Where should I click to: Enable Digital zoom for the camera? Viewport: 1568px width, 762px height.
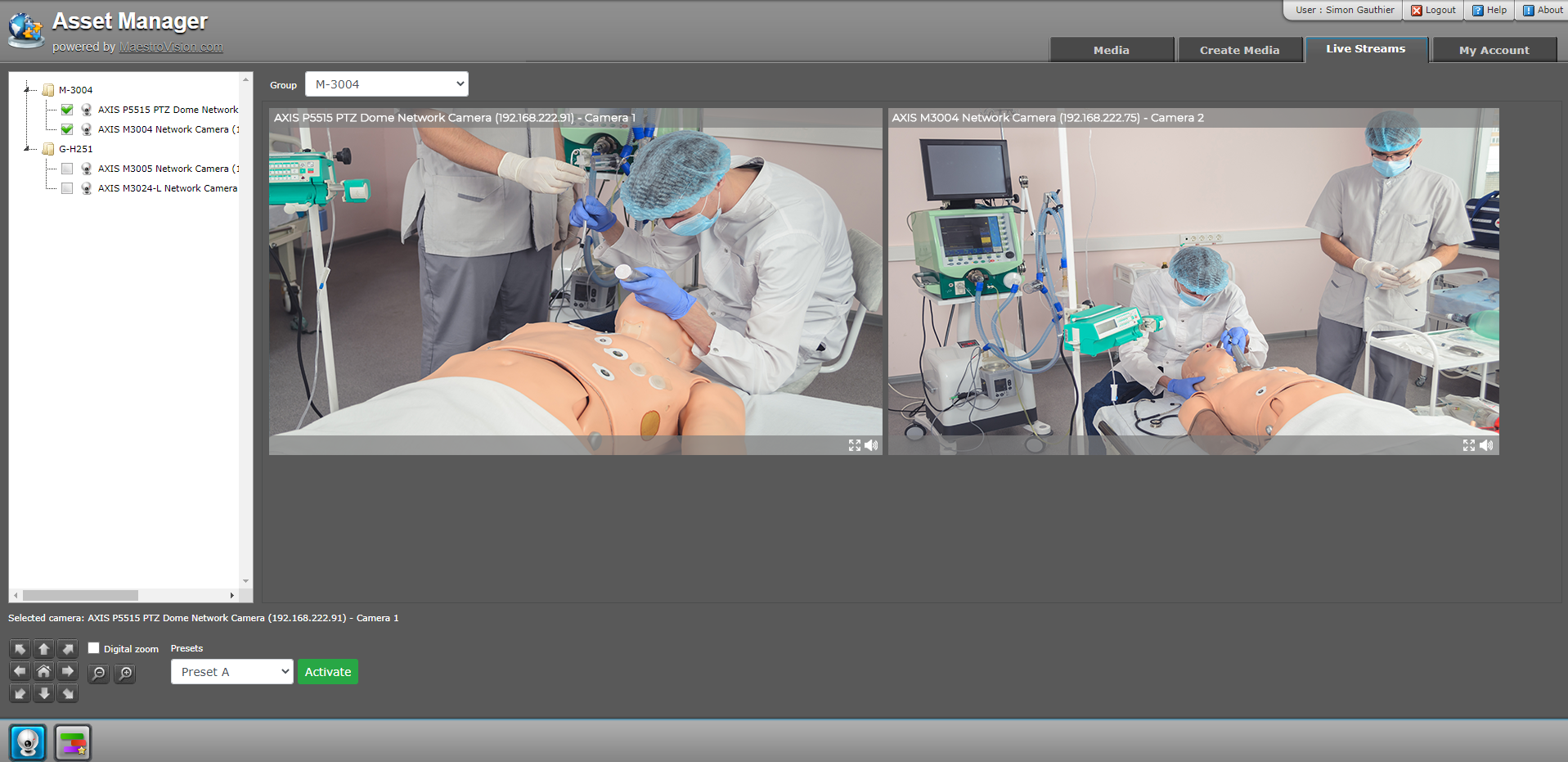point(93,647)
